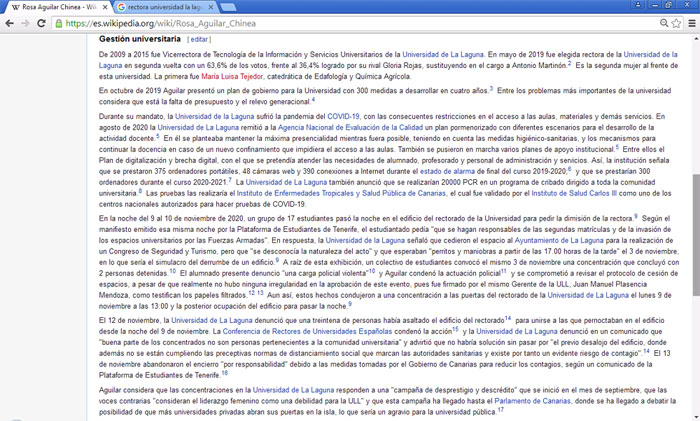Open Universidad de La Laguna link before 'también anunció'
The image size is (700, 421).
(x=286, y=183)
